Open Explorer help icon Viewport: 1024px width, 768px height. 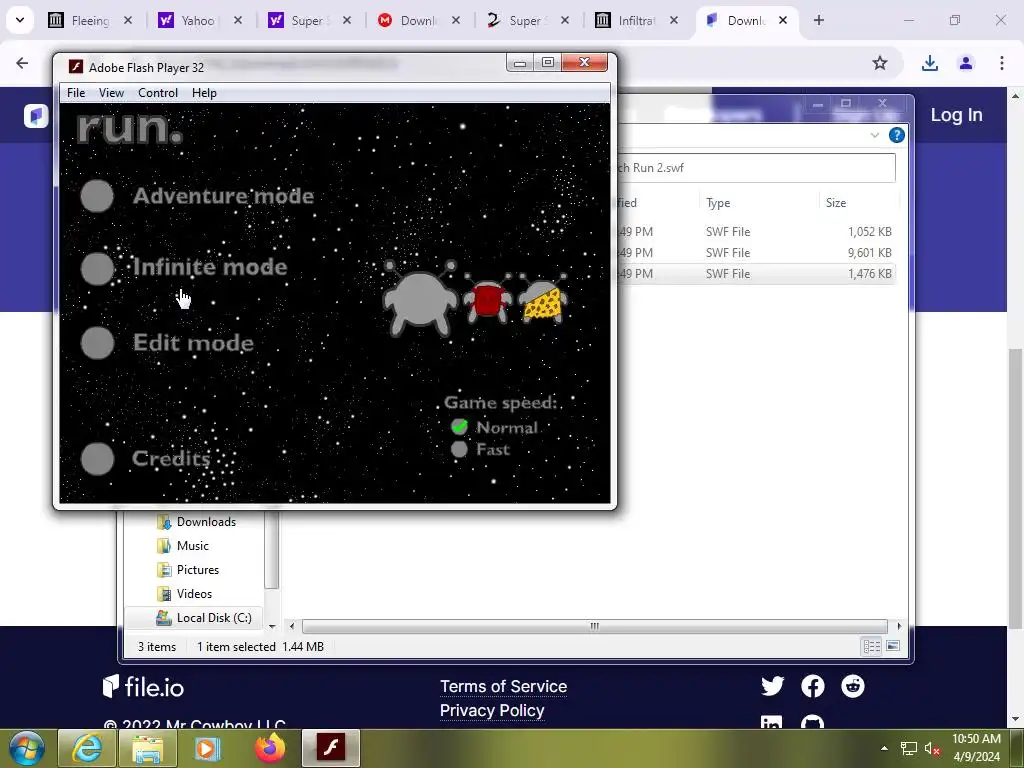[x=897, y=135]
